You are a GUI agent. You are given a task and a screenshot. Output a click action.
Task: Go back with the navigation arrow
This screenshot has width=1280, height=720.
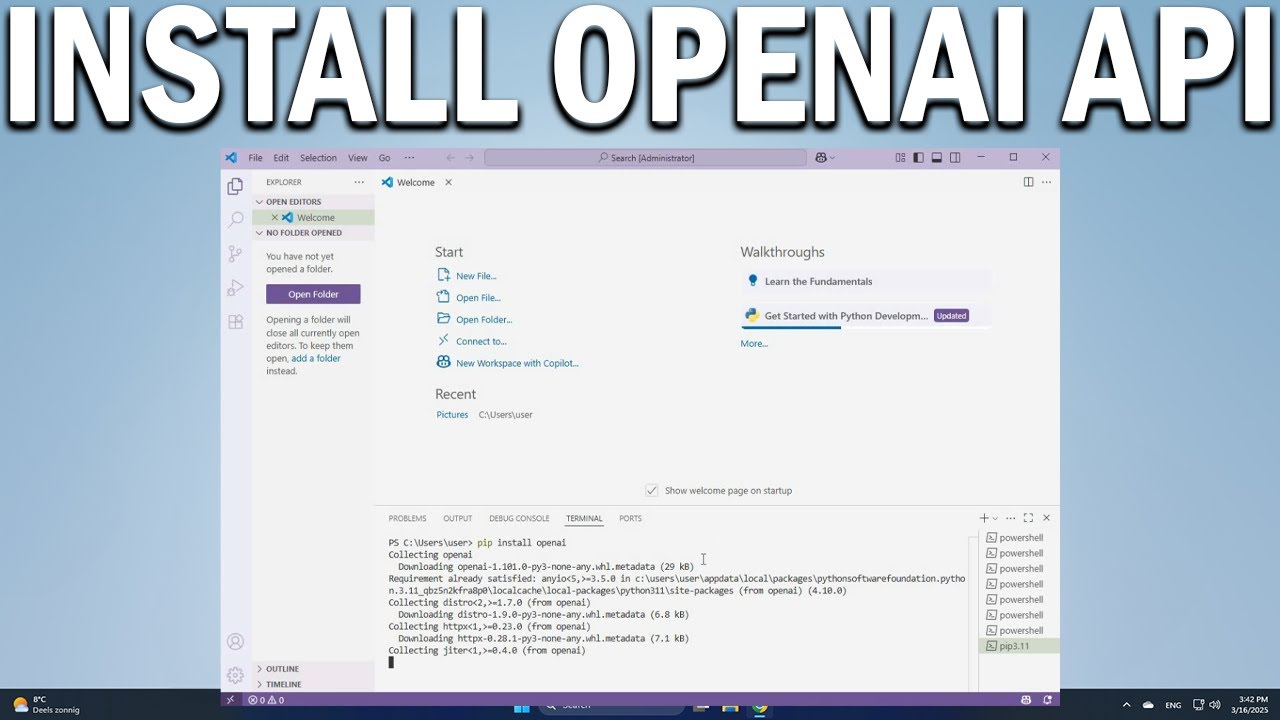coord(450,157)
